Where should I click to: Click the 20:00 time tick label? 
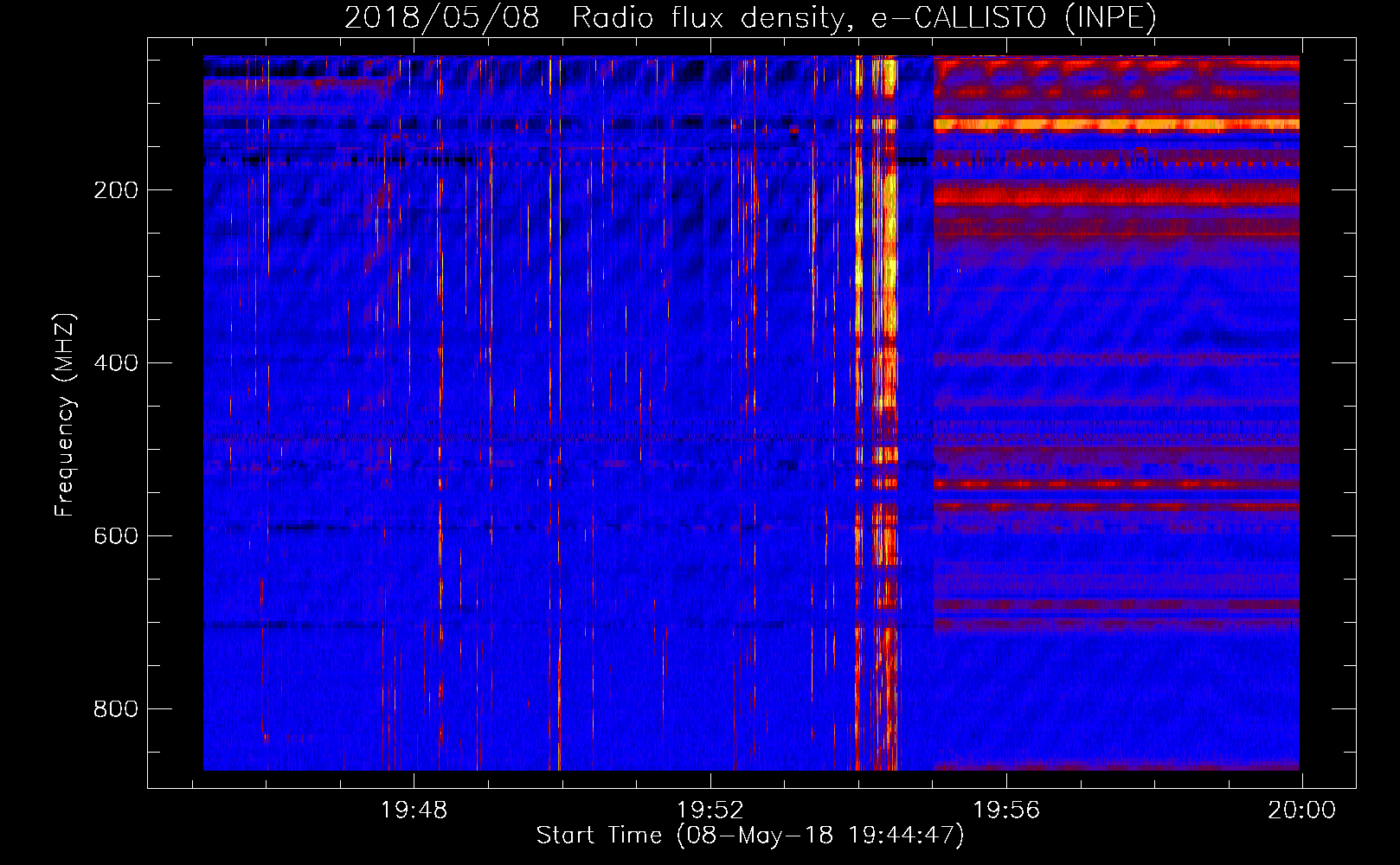(x=1302, y=811)
